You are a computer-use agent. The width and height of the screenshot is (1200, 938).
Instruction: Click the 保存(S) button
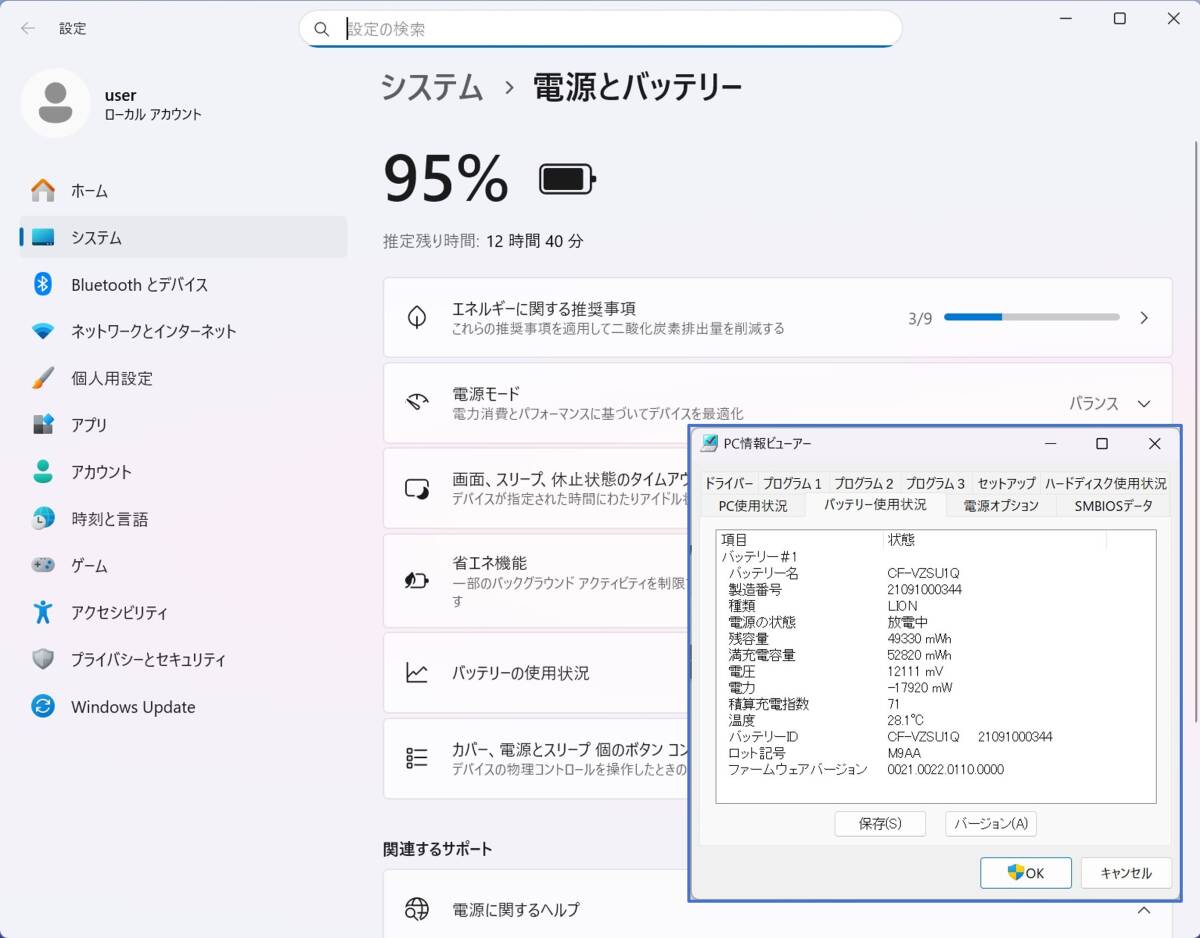click(x=880, y=823)
